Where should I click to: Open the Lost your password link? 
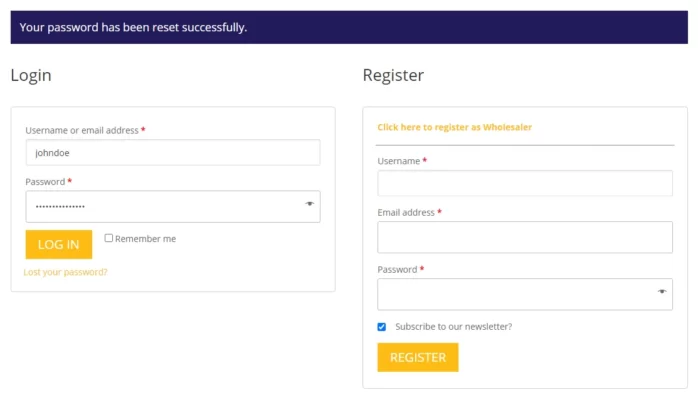(x=65, y=272)
